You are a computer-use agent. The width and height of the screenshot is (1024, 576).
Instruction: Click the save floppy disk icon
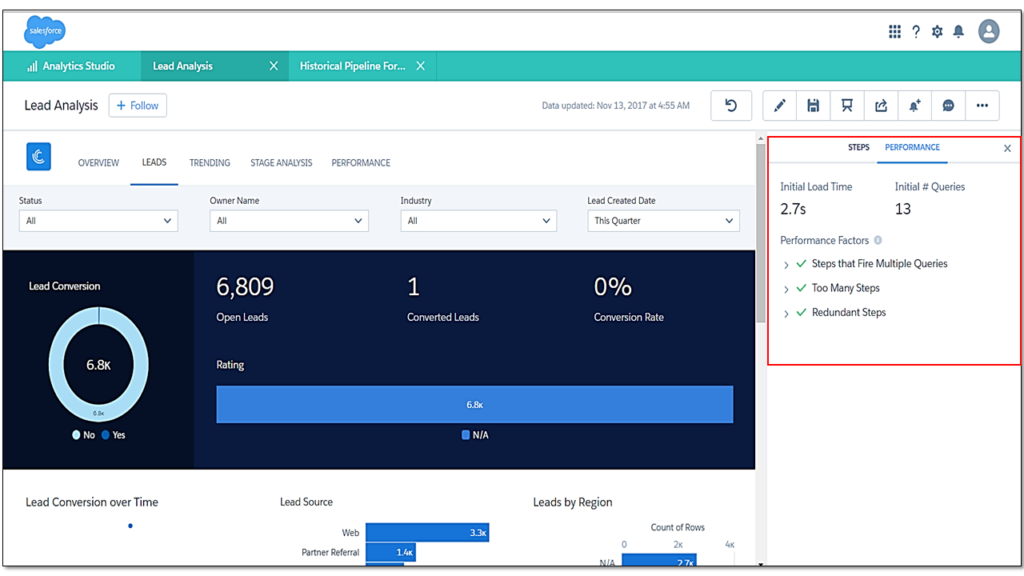(813, 106)
